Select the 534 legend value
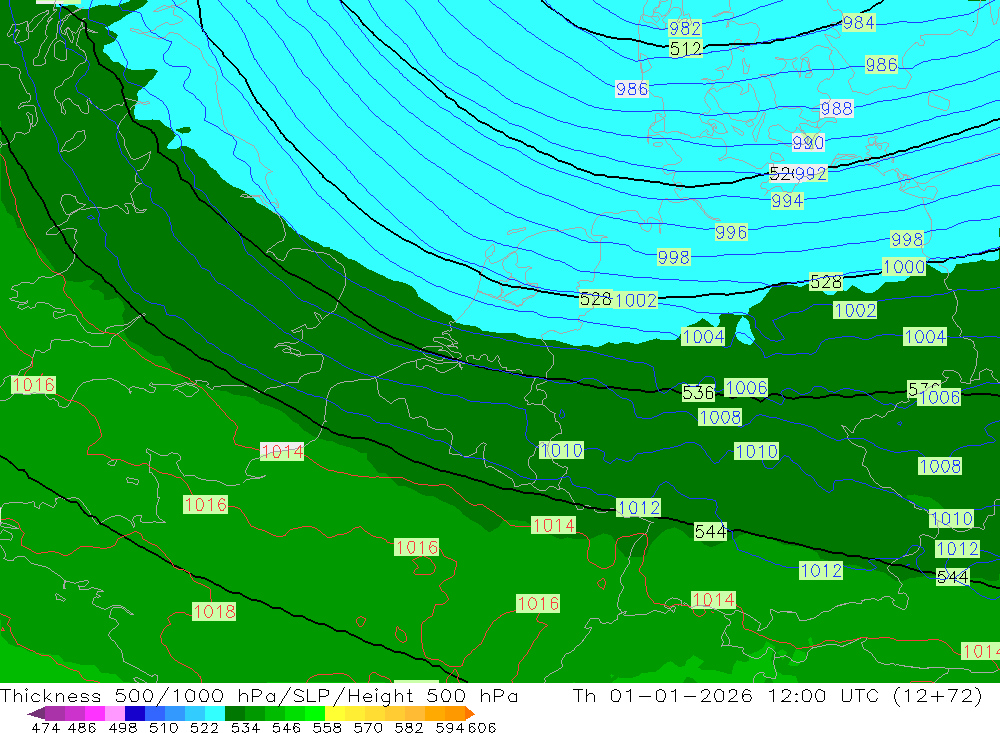Screen dimensions: 1000x733 245,727
